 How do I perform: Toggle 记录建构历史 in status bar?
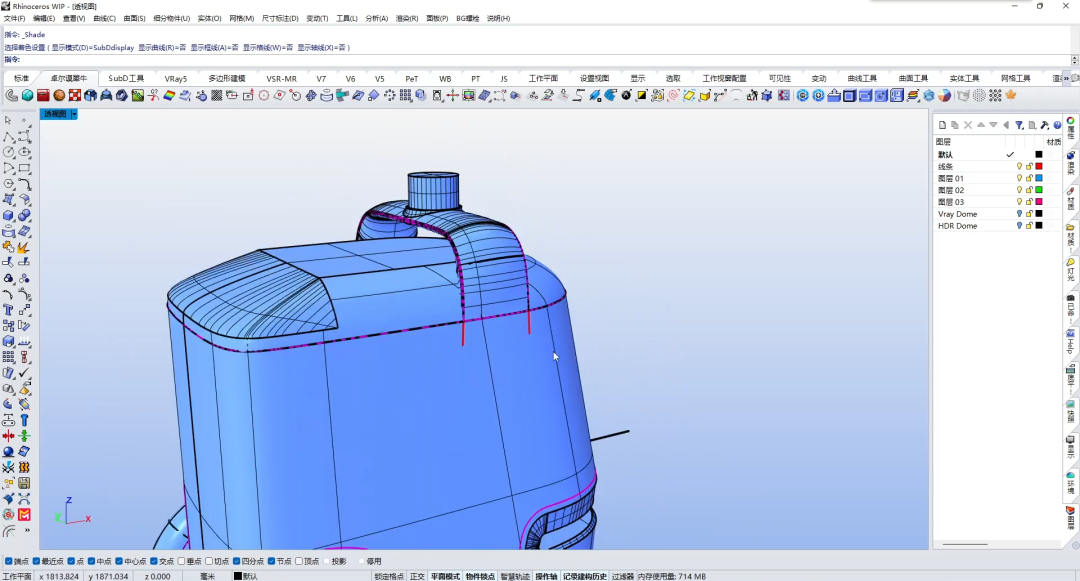585,576
